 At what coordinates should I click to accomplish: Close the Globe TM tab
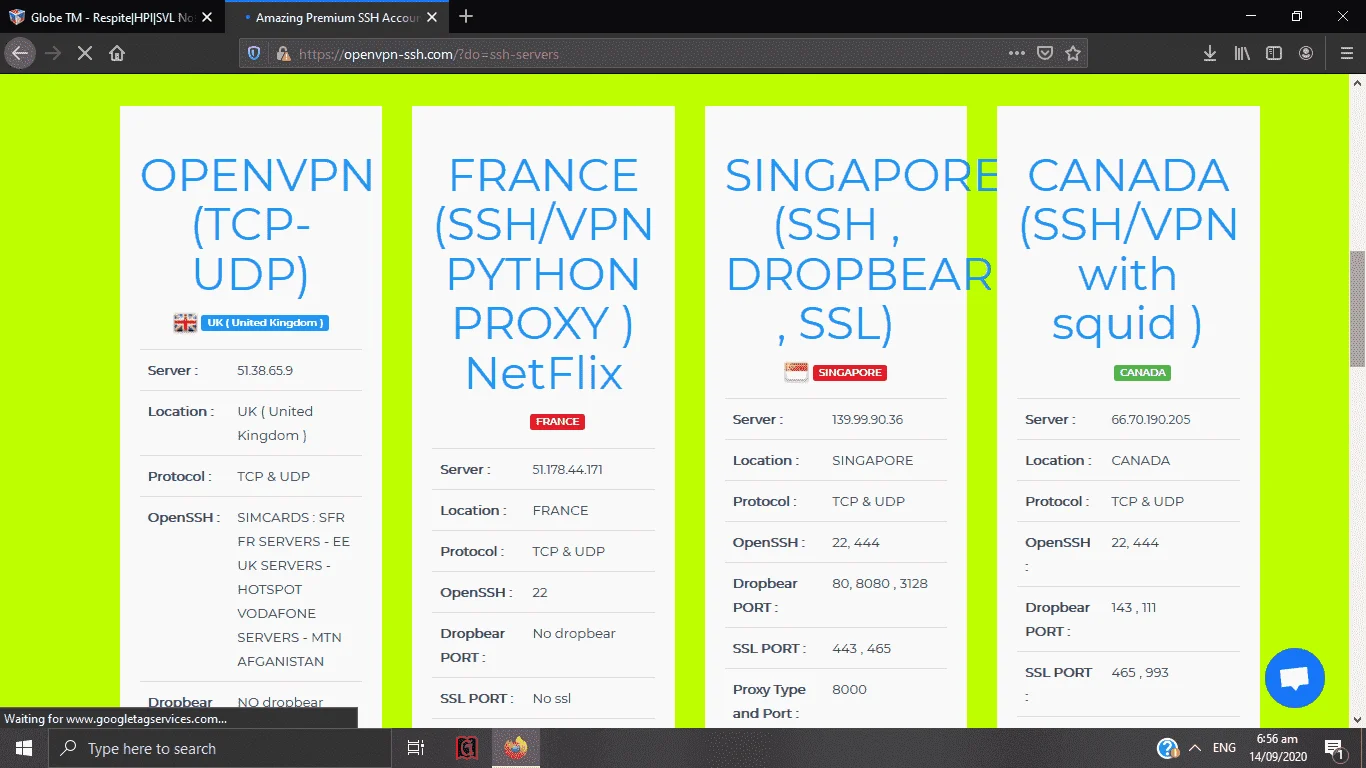tap(209, 17)
